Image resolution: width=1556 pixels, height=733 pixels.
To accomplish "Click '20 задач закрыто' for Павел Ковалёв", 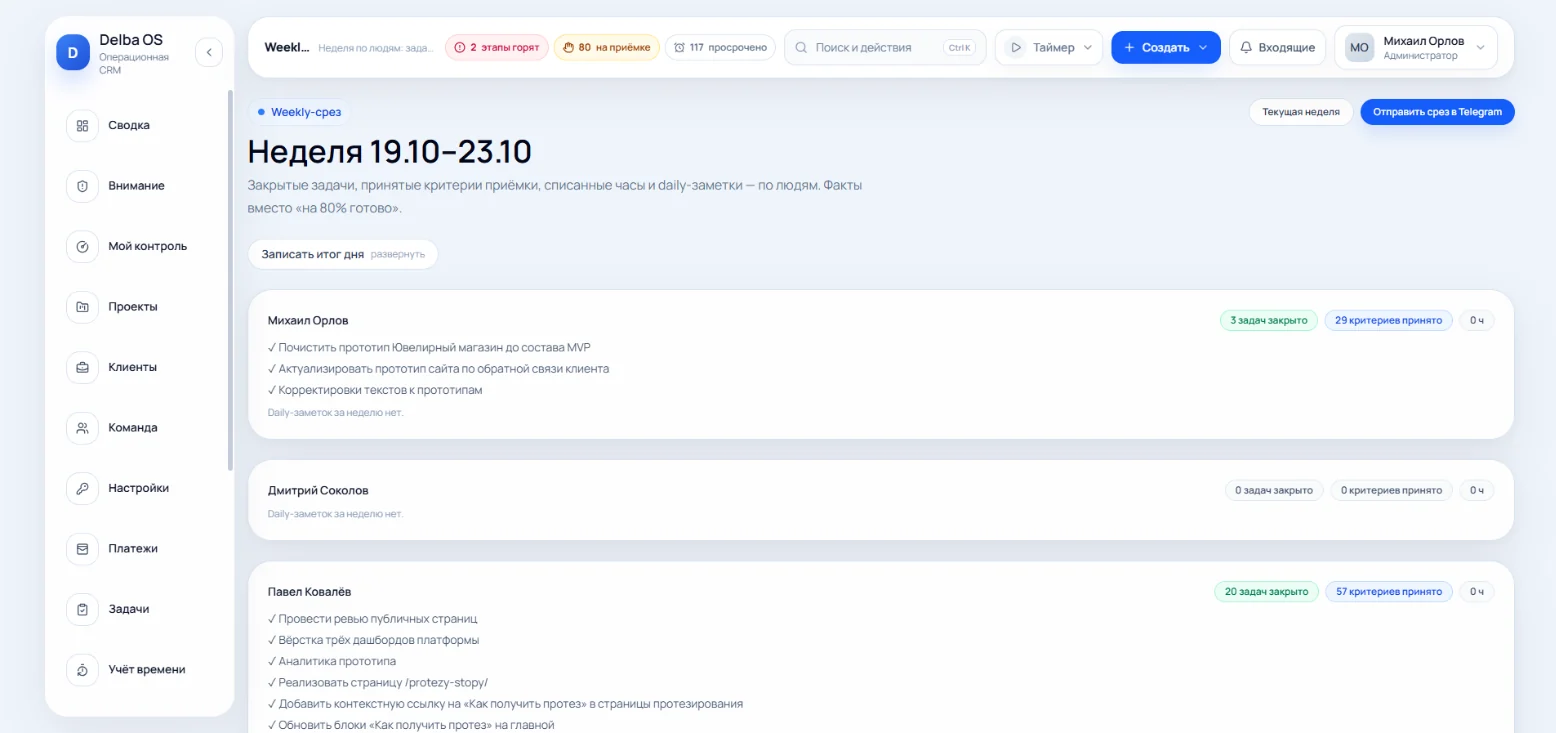I will point(1266,591).
